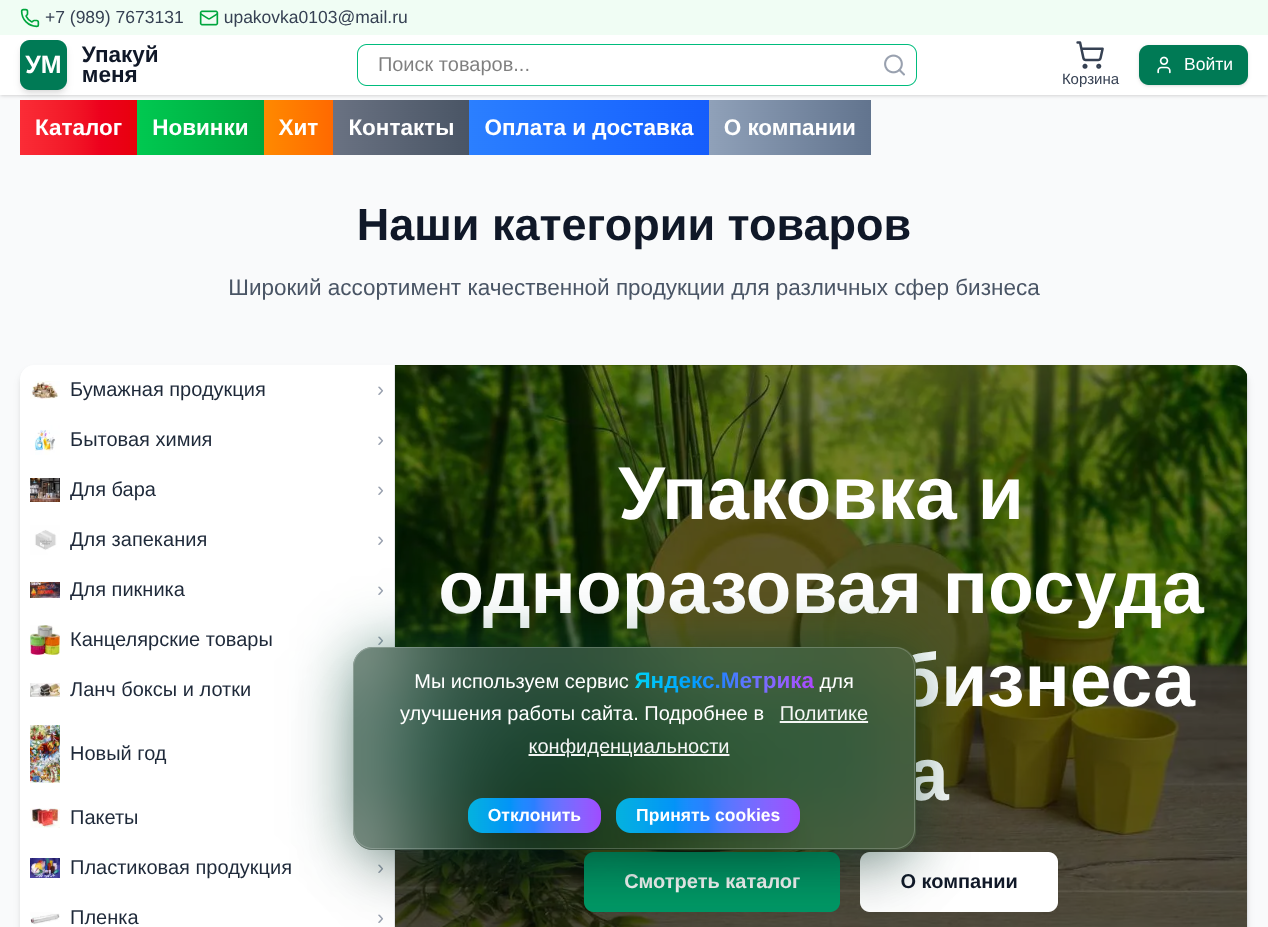1268x927 pixels.
Task: Click the user icon in Войти button
Action: point(1163,65)
